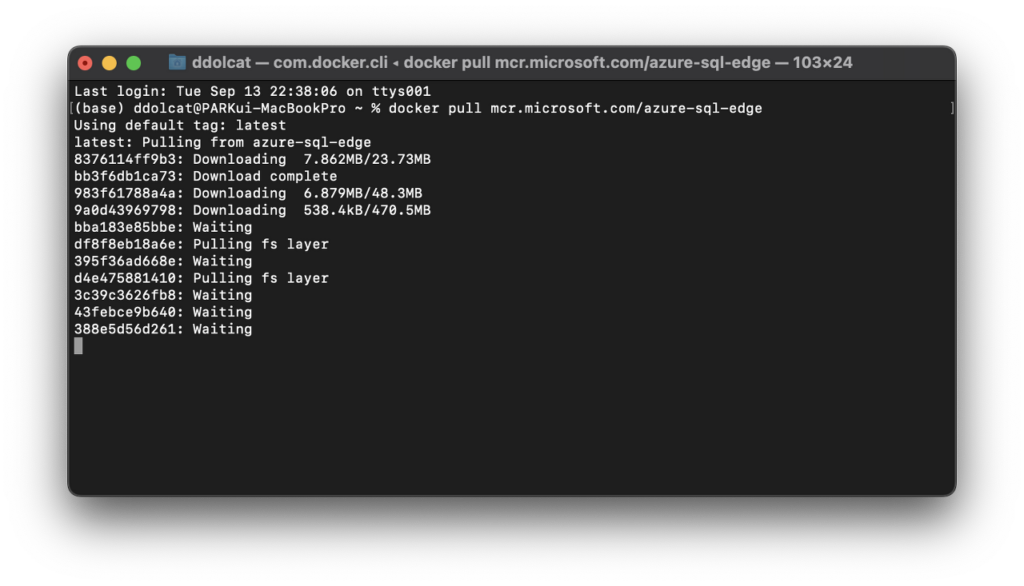The height and width of the screenshot is (586, 1024).
Task: Click layer 983f61788a4a download progress line
Action: (x=248, y=193)
